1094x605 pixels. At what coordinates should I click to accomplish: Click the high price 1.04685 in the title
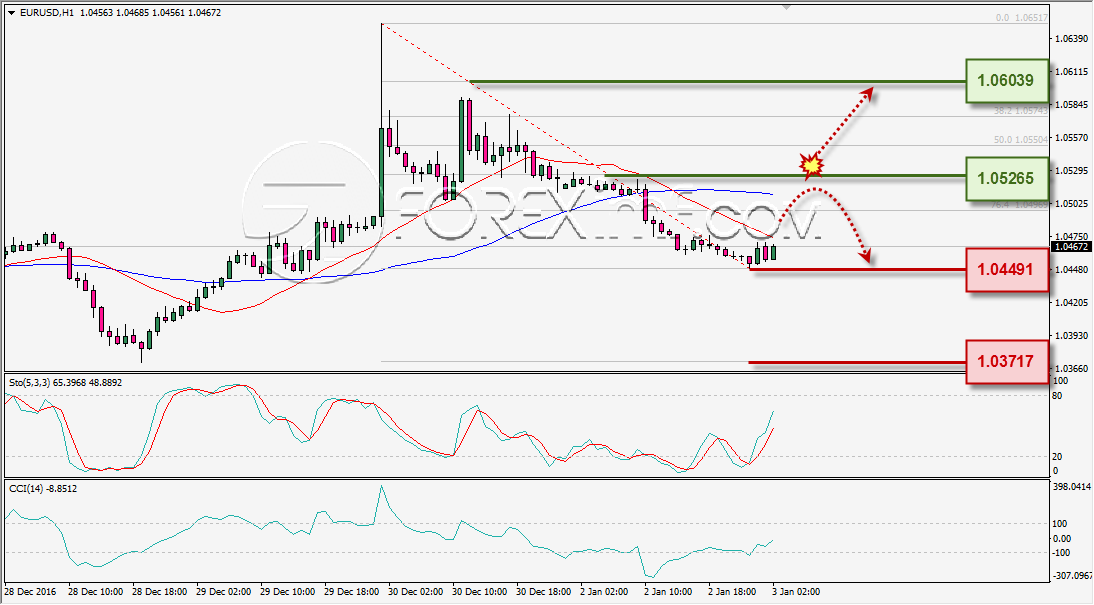[x=133, y=13]
